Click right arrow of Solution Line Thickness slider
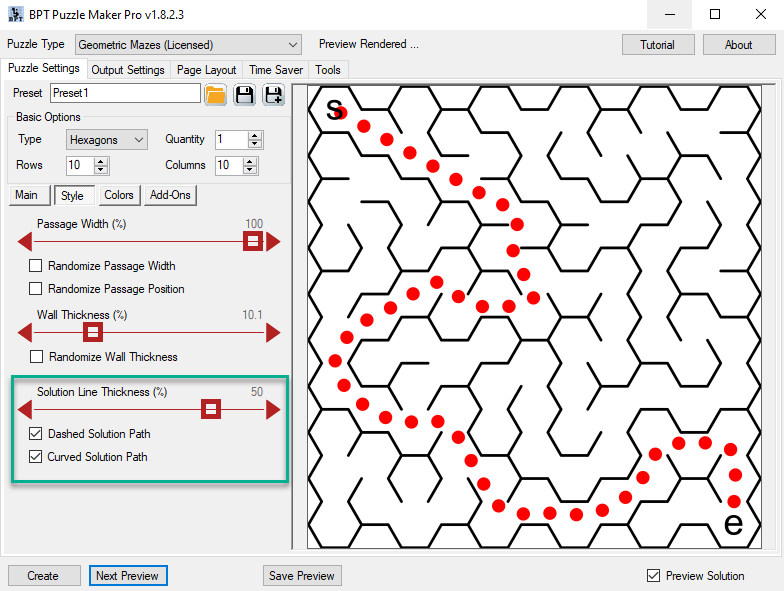Screen dimensions: 784x591 273,409
